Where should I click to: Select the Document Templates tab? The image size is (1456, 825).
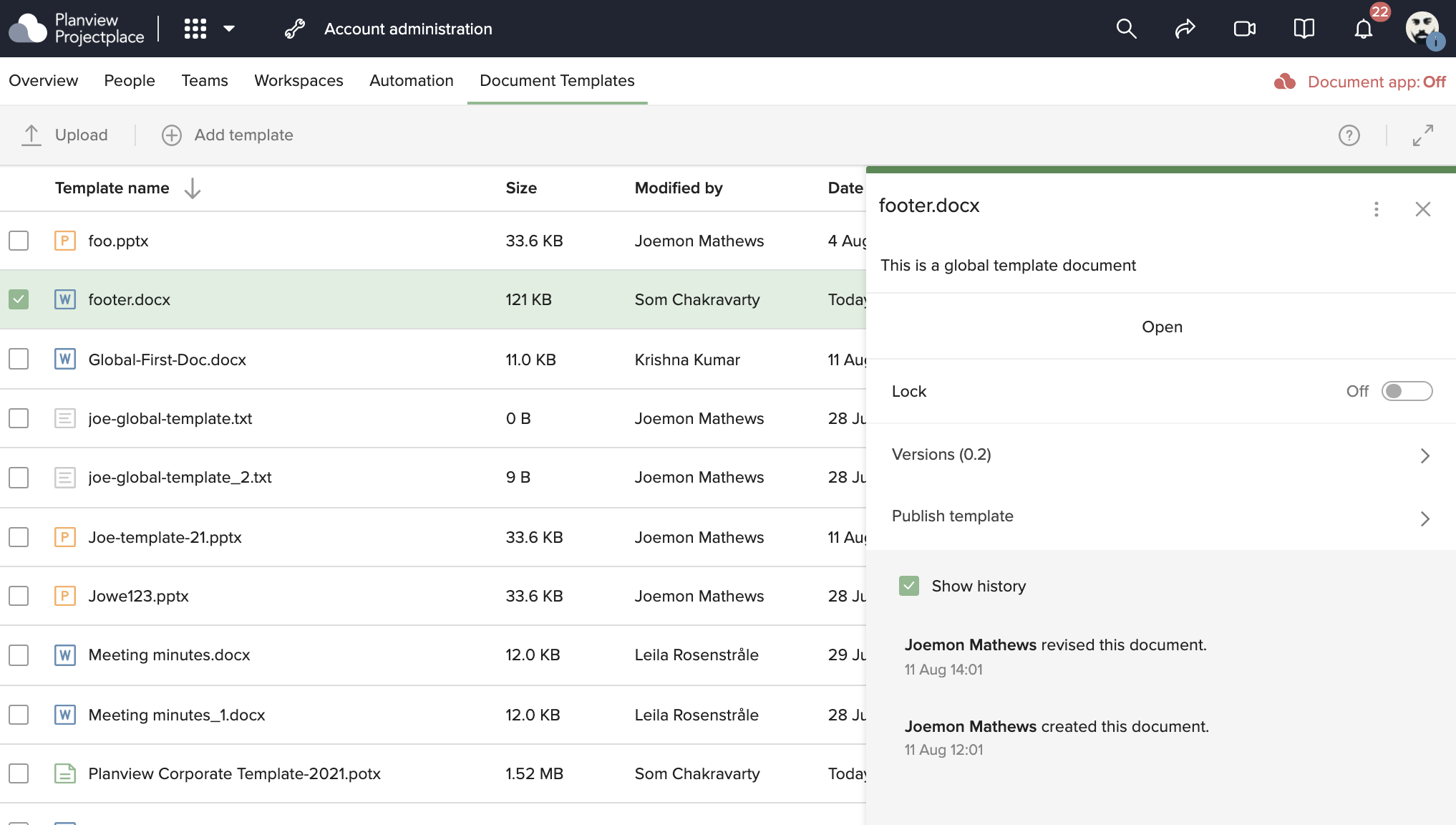[557, 81]
